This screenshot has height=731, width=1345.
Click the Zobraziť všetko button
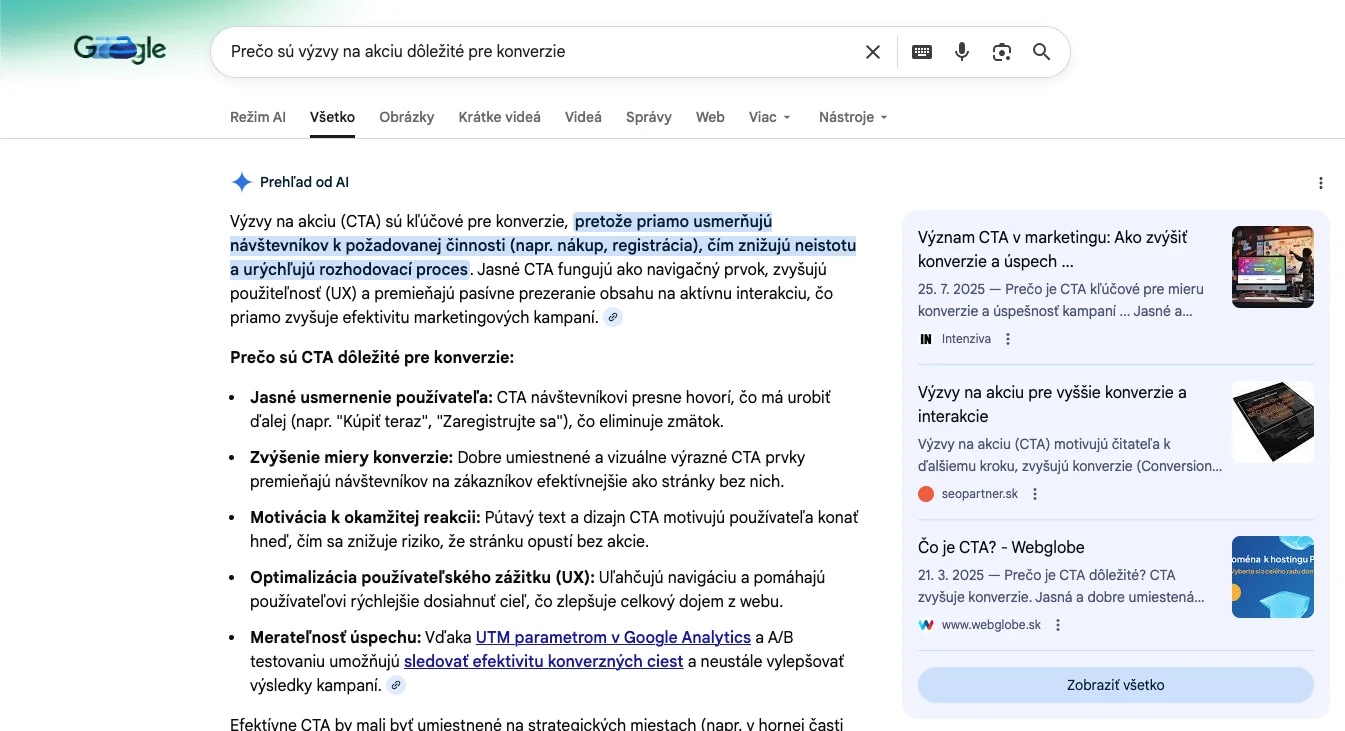[1115, 685]
